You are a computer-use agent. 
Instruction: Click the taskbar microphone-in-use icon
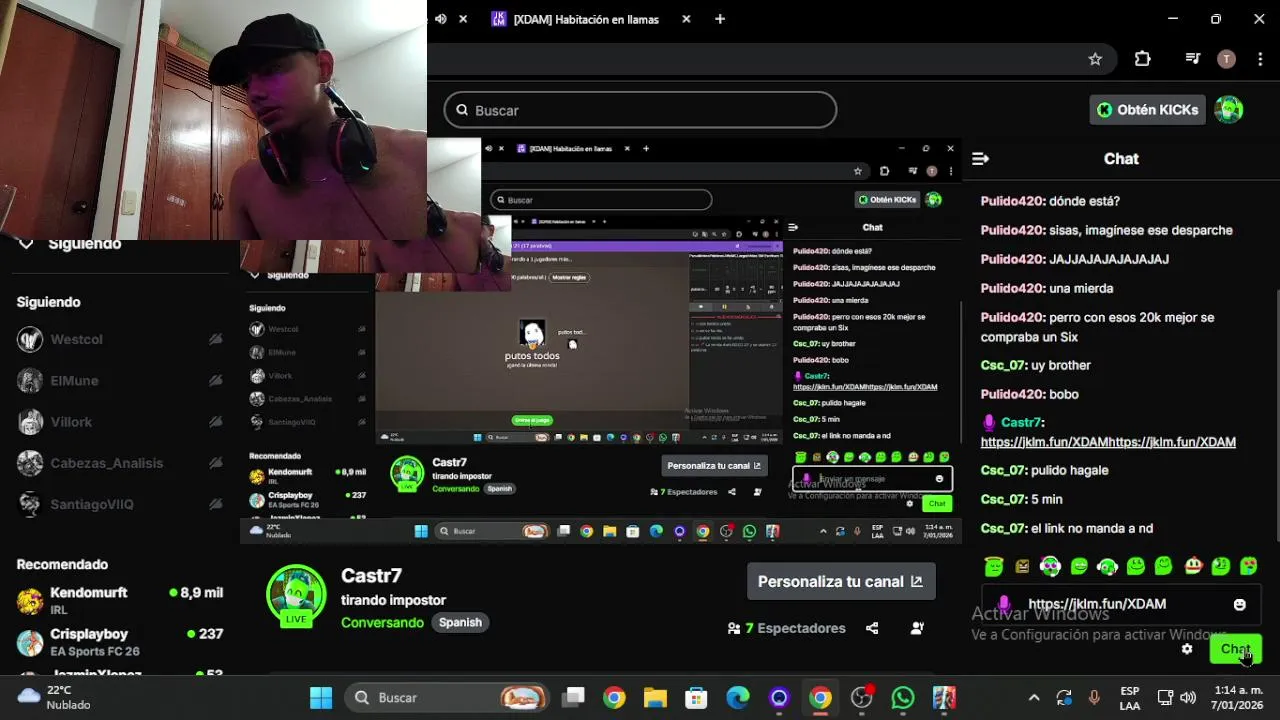pyautogui.click(x=1094, y=697)
